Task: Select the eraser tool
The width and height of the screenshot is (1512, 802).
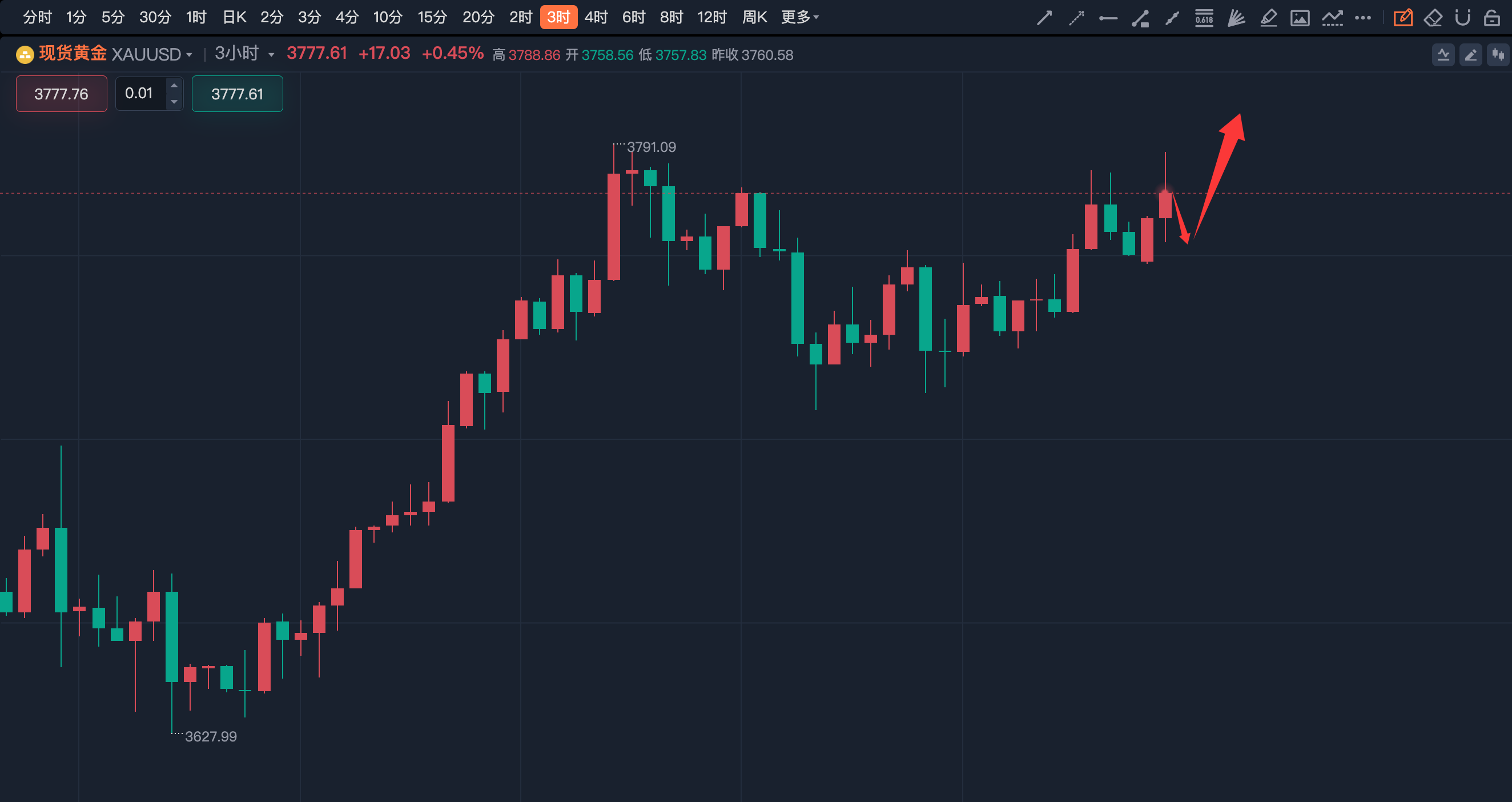Action: [x=1433, y=18]
